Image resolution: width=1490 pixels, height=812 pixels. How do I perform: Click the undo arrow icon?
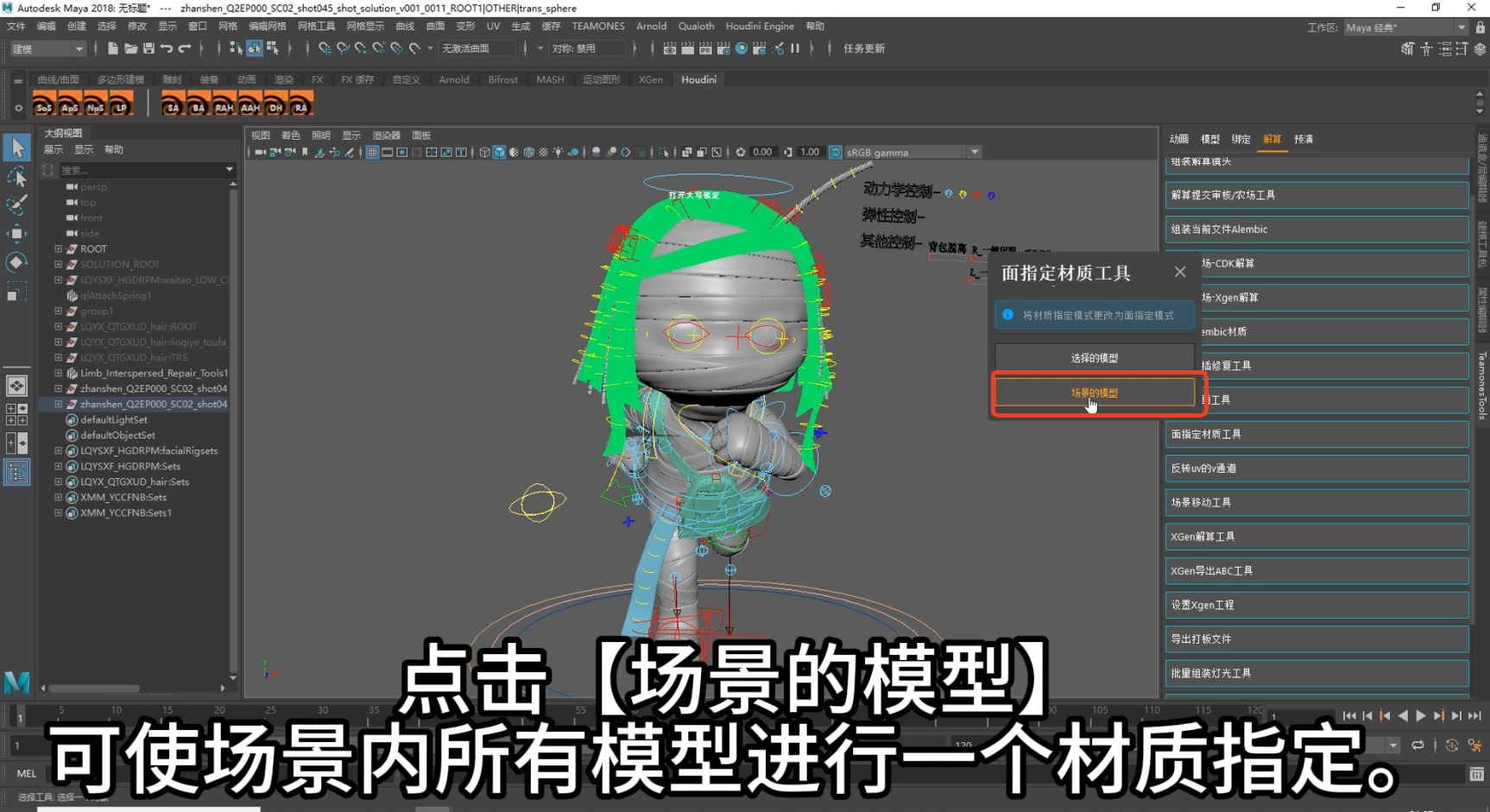tap(167, 49)
